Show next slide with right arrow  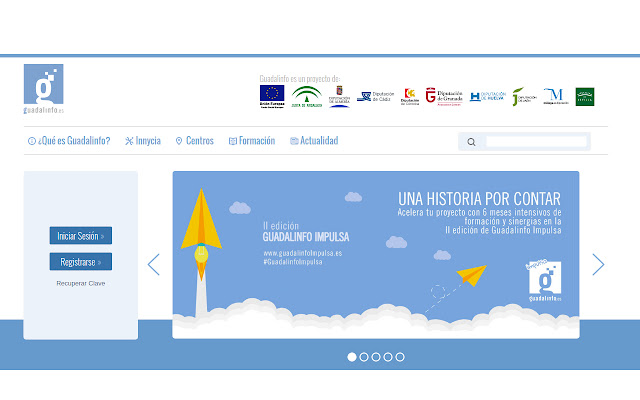(x=598, y=264)
